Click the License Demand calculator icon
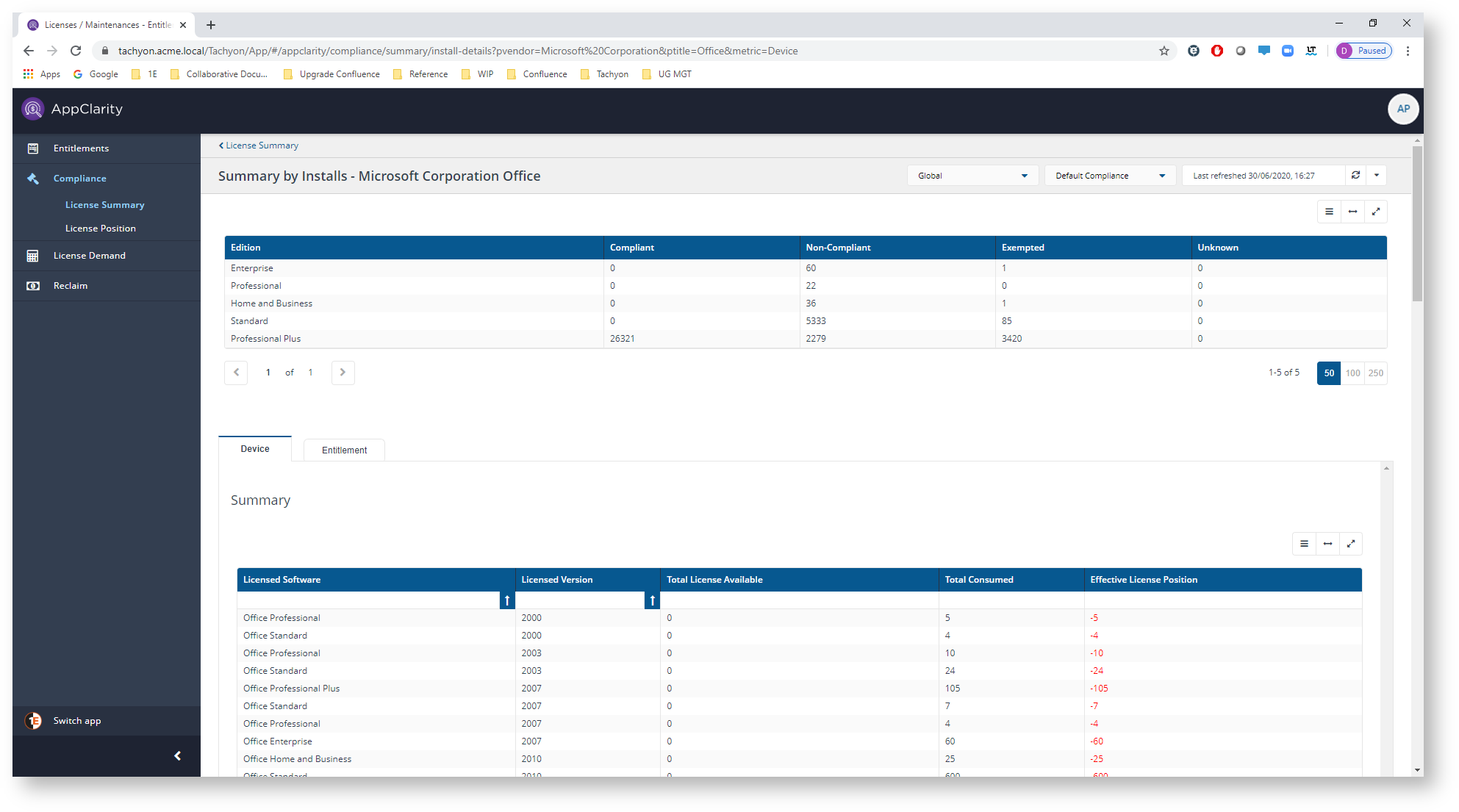The width and height of the screenshot is (1459, 812). [x=33, y=256]
